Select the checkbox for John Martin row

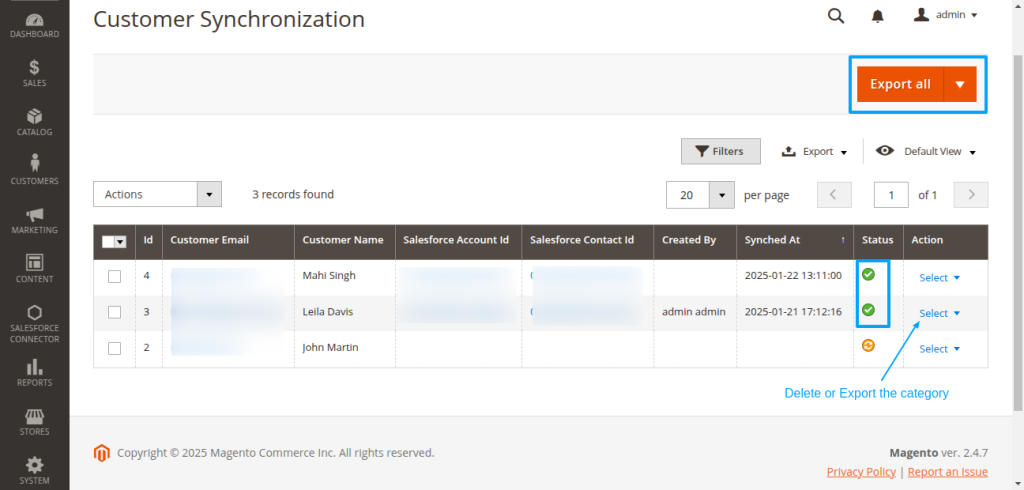point(114,348)
